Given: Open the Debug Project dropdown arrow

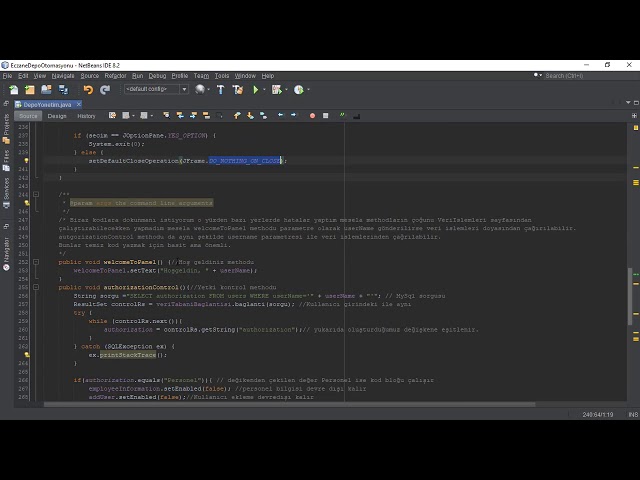Looking at the screenshot, I should click(286, 89).
